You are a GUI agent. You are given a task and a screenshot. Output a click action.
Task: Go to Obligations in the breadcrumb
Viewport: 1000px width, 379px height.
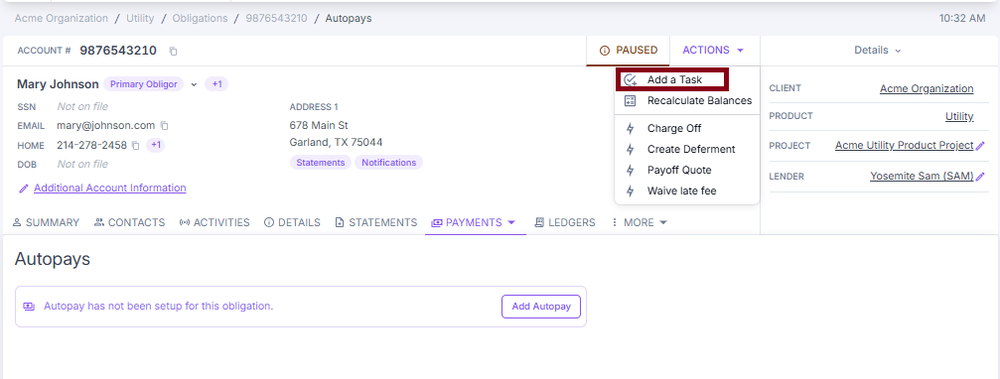[200, 19]
